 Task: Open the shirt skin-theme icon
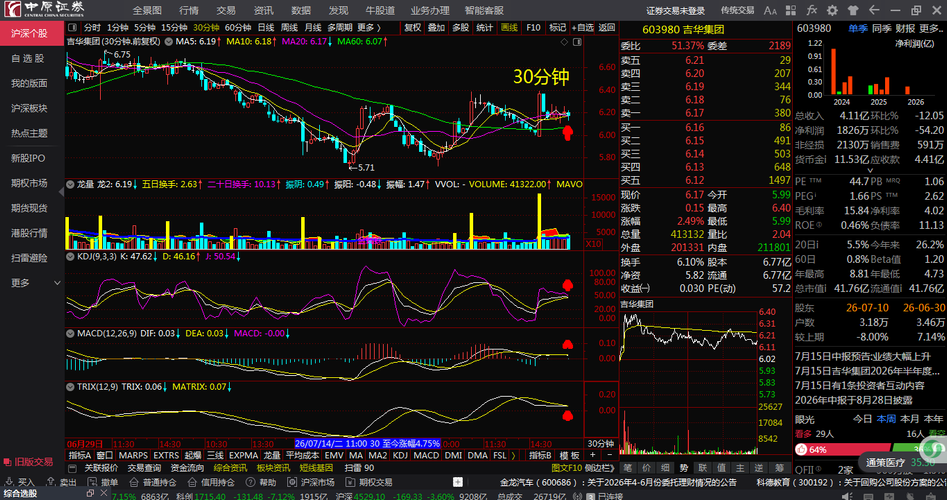click(853, 10)
